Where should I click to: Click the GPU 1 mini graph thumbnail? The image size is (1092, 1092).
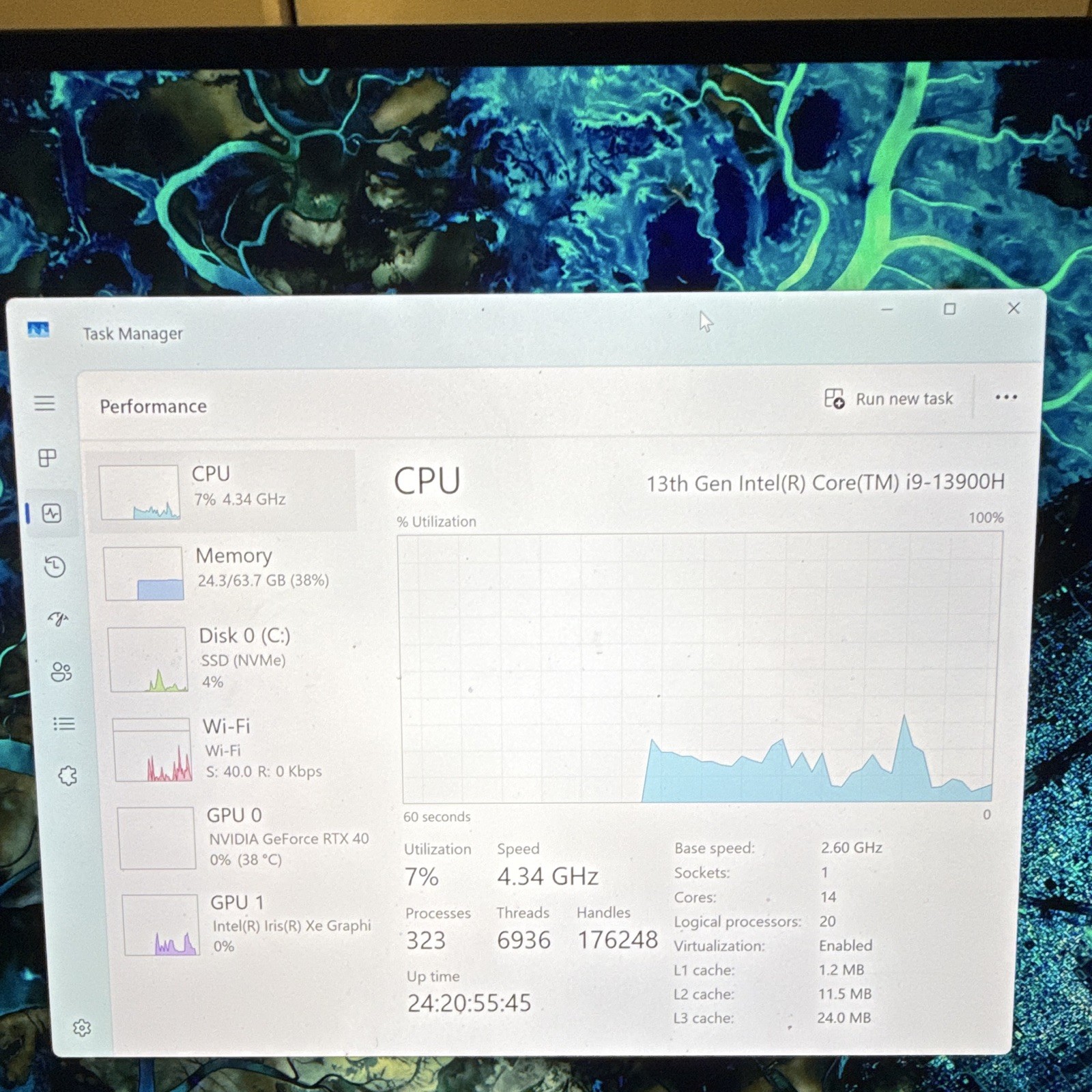pos(161,925)
